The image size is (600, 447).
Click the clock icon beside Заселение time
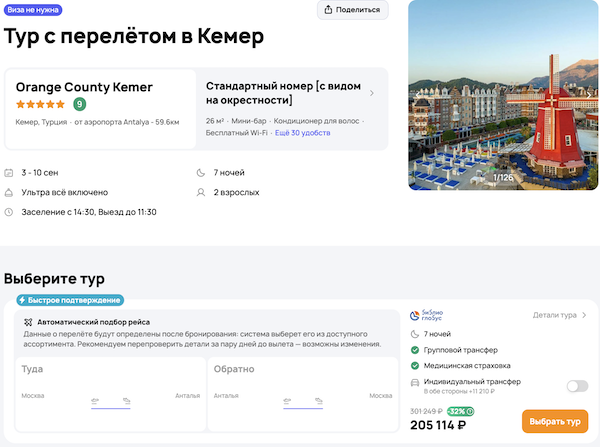coord(9,212)
